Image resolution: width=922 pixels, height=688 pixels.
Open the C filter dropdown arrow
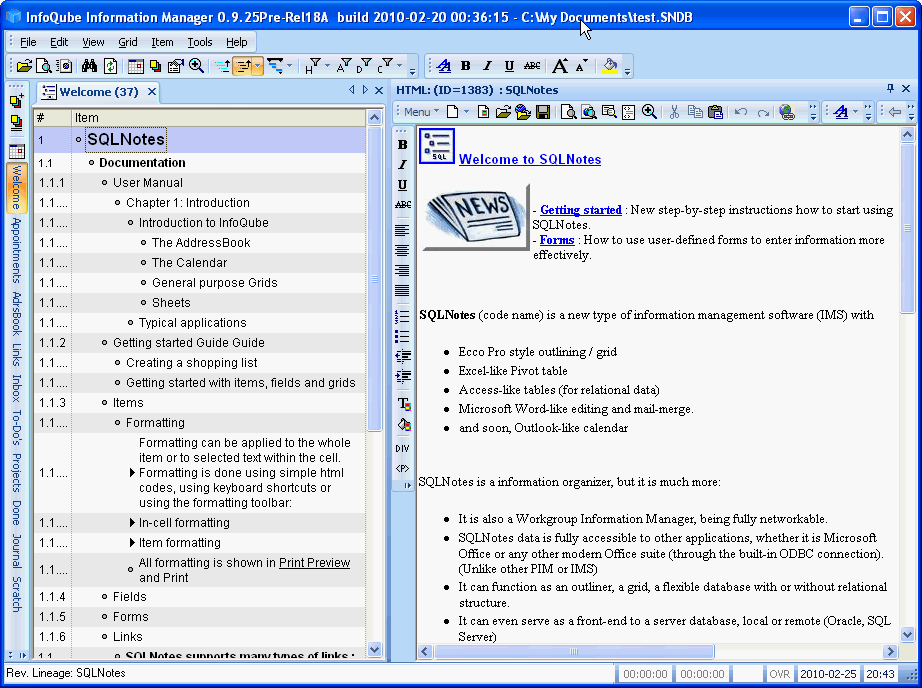tap(399, 66)
